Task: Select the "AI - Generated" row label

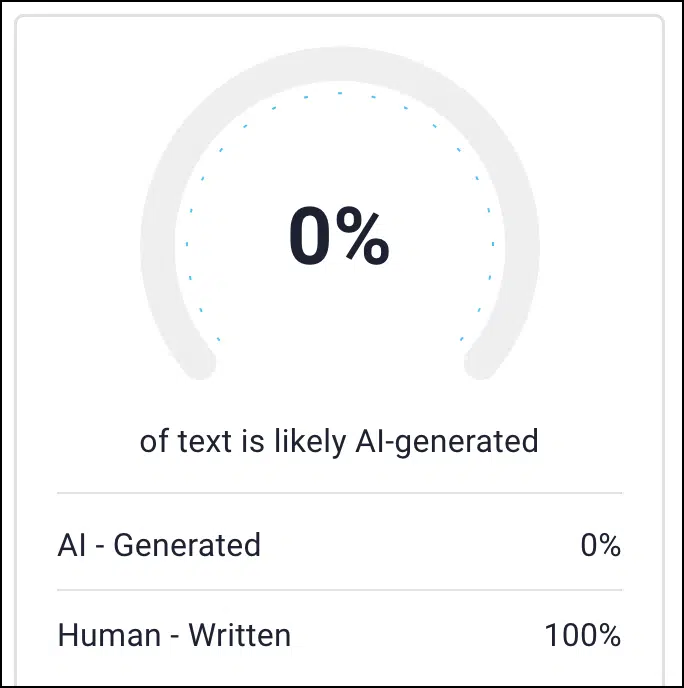Action: [x=159, y=545]
